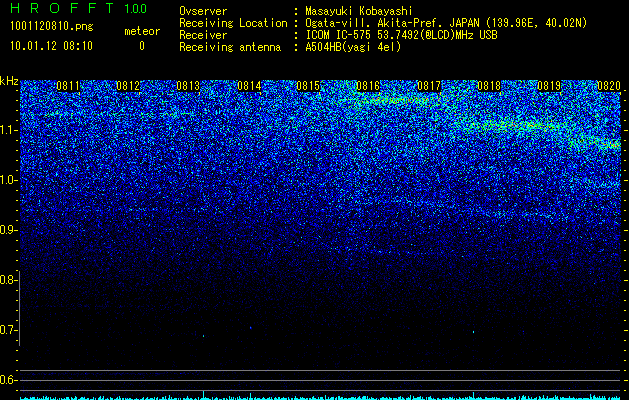The image size is (629, 400).
Task: Click the 0811 time marker
Action: click(68, 86)
